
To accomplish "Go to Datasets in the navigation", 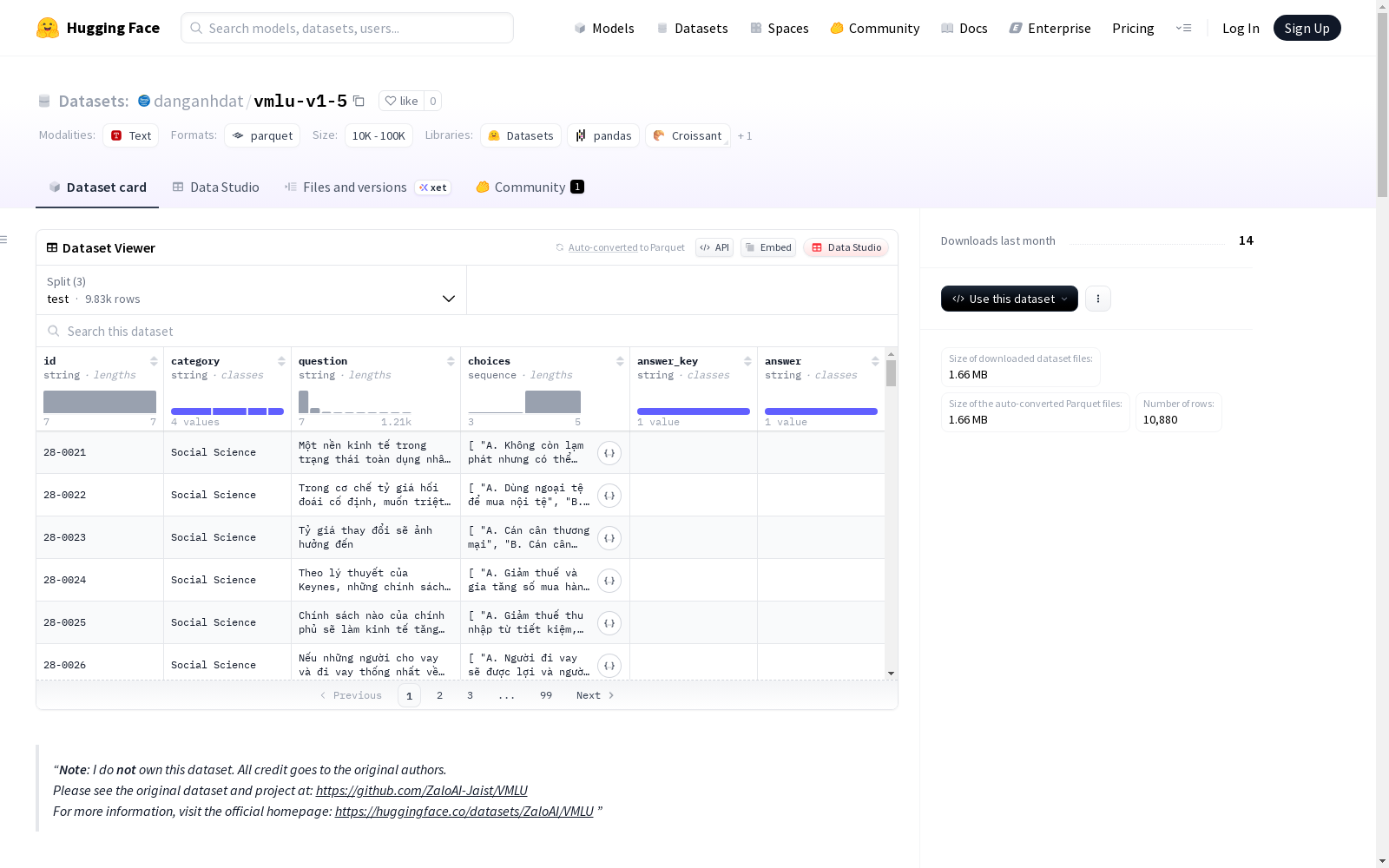I will point(692,28).
